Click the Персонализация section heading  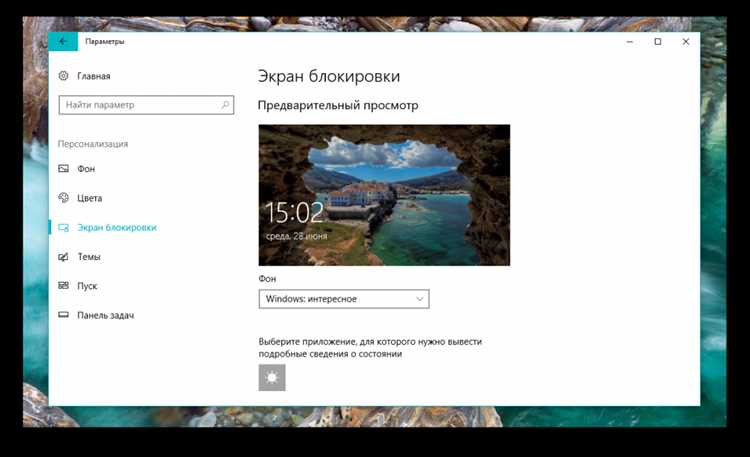click(x=93, y=144)
